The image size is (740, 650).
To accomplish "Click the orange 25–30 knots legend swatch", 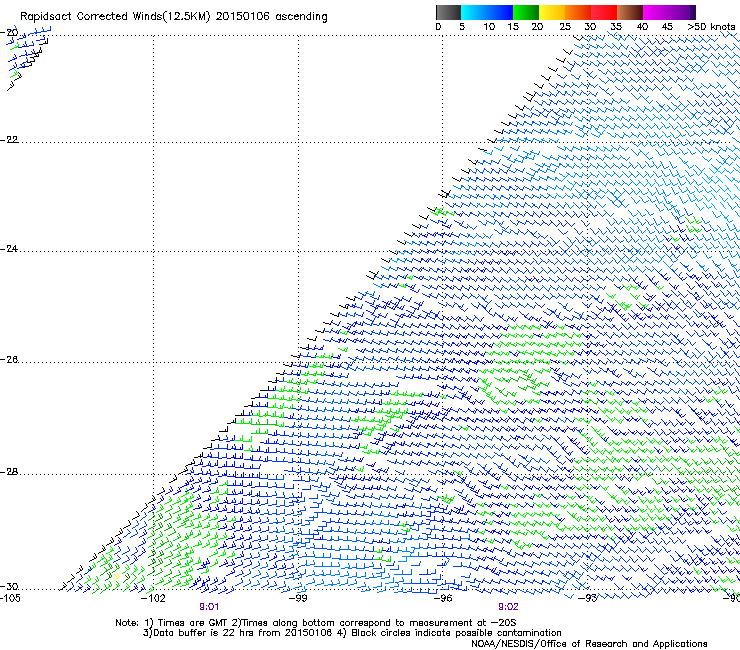I will 578,12.
